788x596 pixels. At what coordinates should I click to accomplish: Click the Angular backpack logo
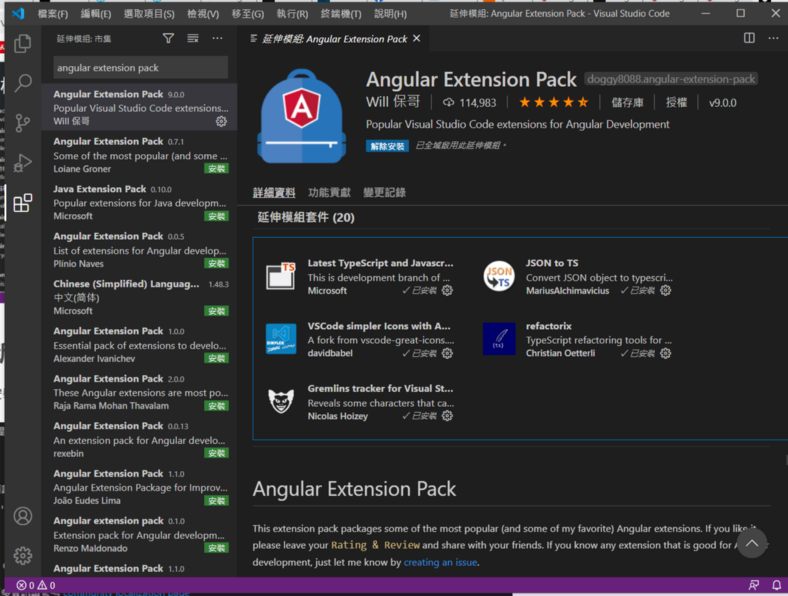(302, 117)
